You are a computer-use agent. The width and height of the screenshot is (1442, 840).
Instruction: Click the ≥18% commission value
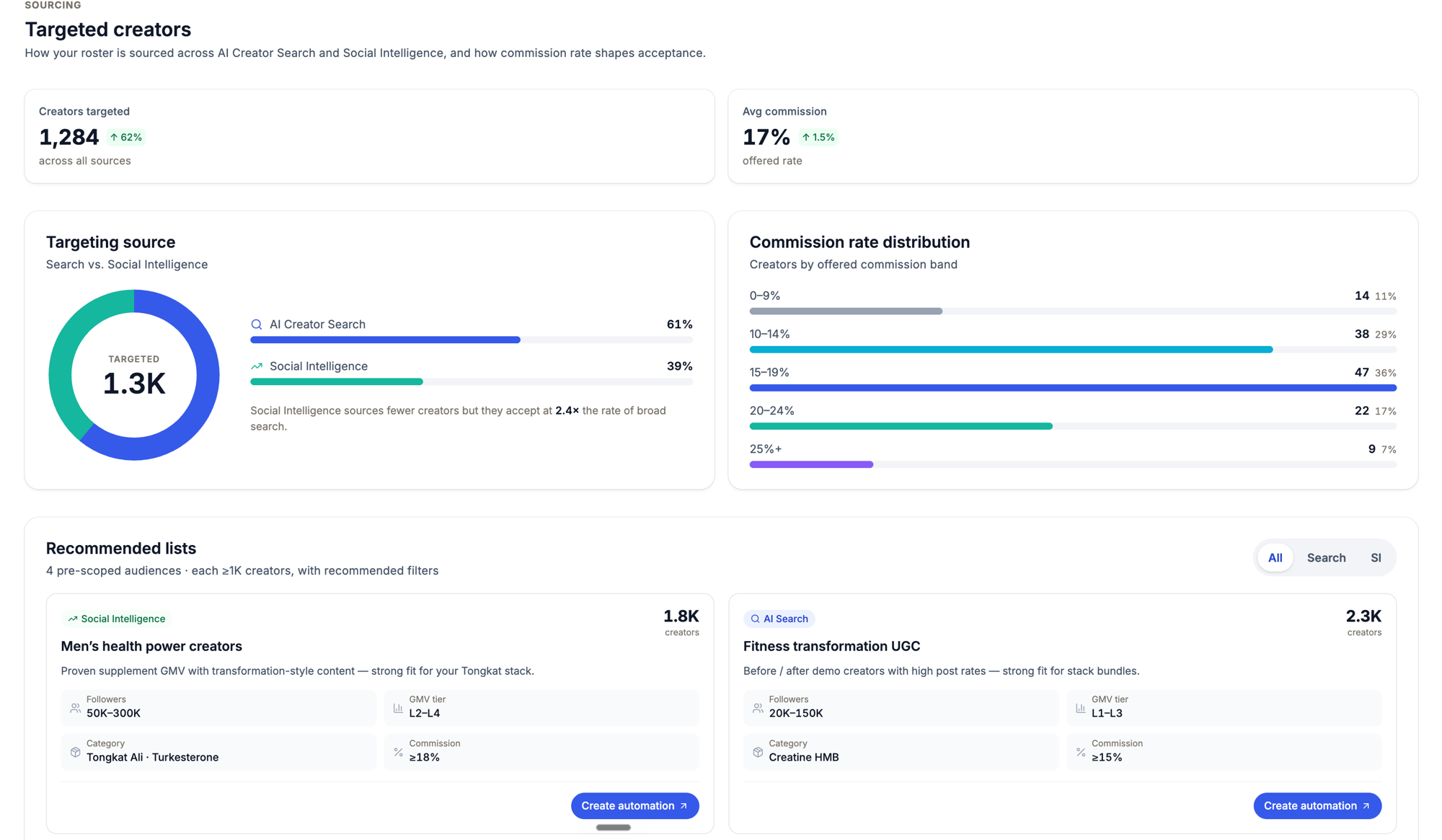point(424,757)
